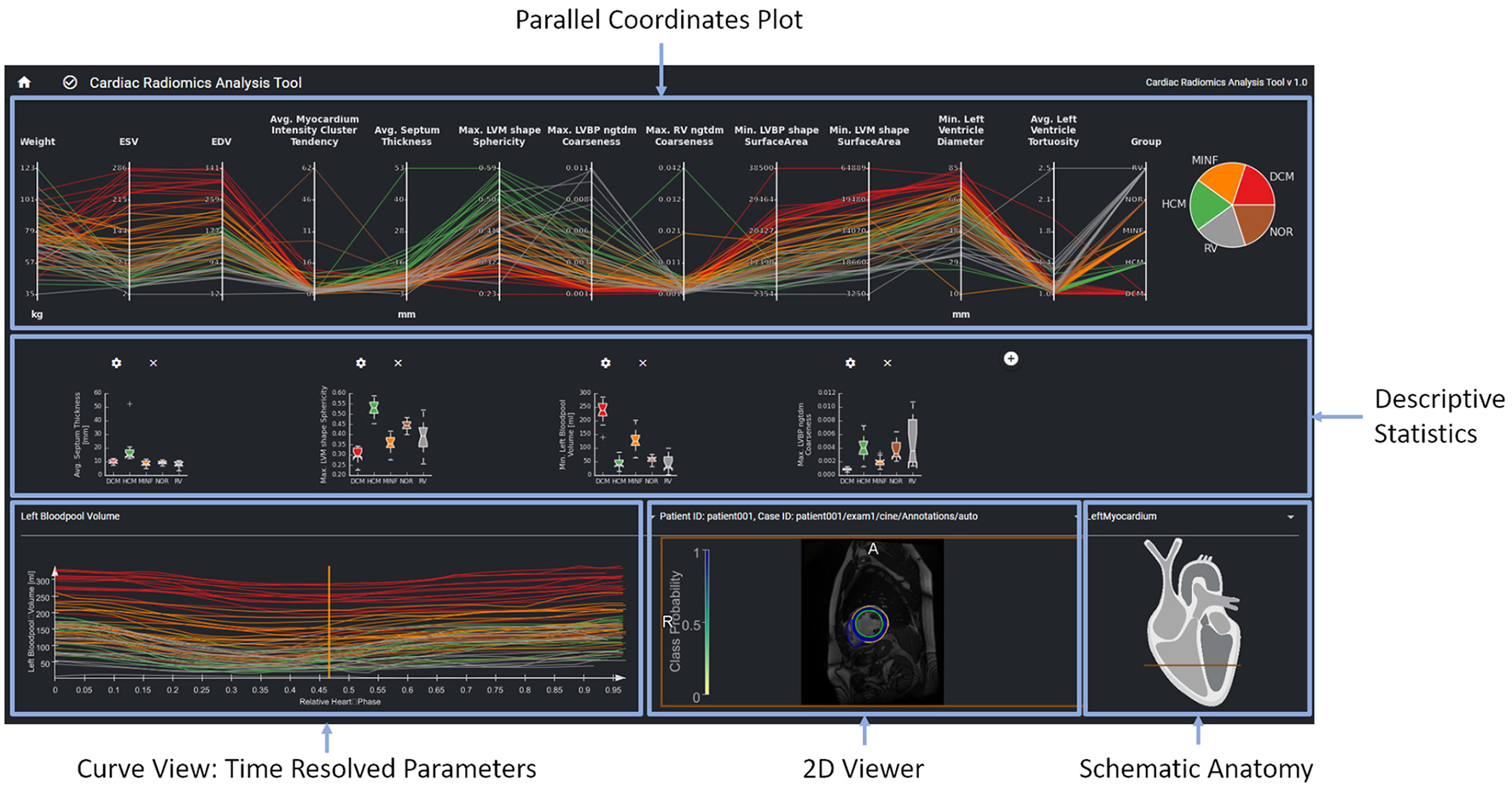Remove the Avg. Septum Thickness boxplot
Image resolution: width=1512 pixels, height=788 pixels.
(154, 363)
